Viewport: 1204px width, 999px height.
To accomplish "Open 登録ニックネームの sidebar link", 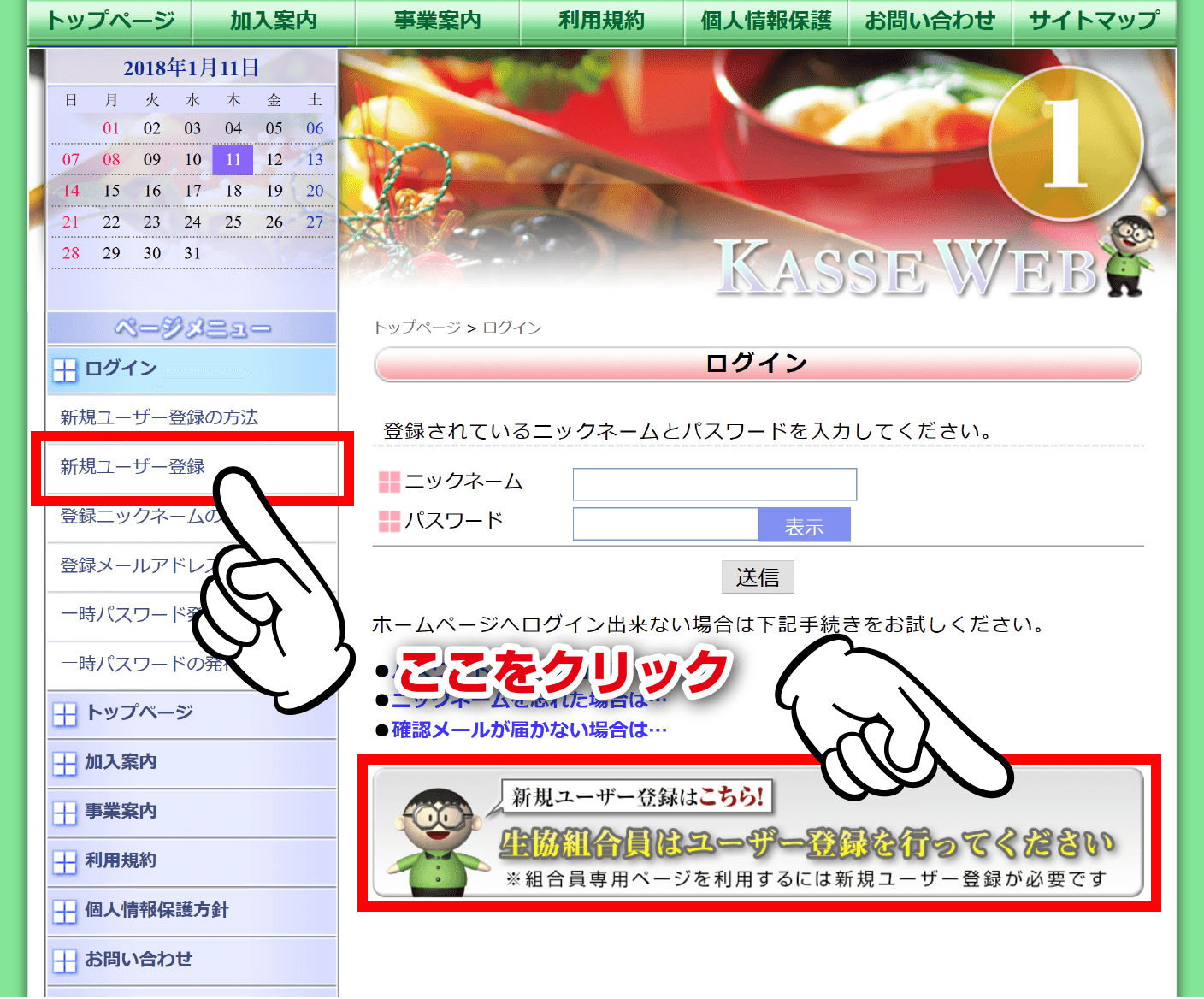I will click(141, 517).
